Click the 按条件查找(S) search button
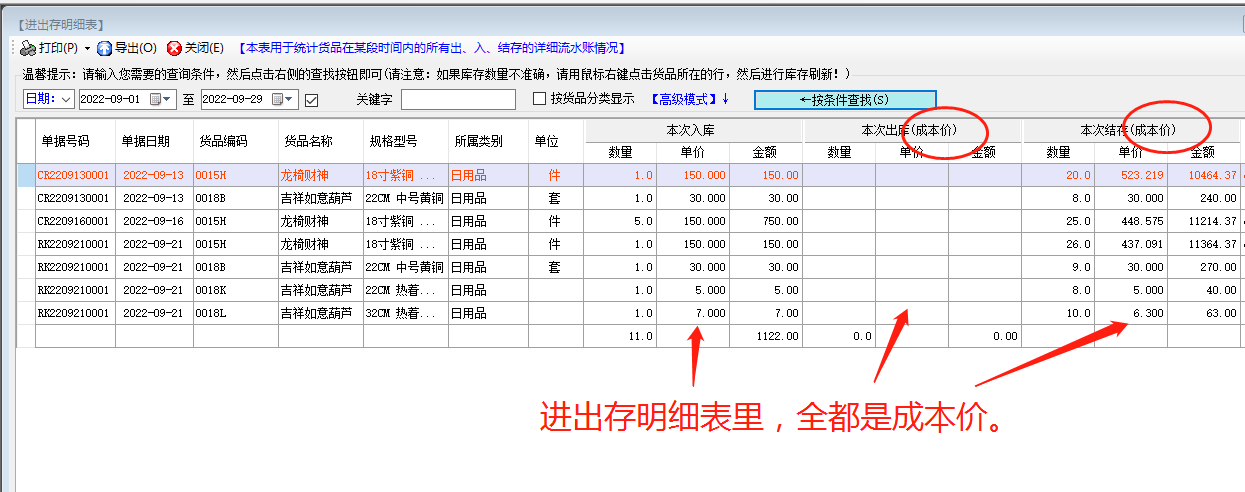This screenshot has width=1245, height=492. [845, 99]
